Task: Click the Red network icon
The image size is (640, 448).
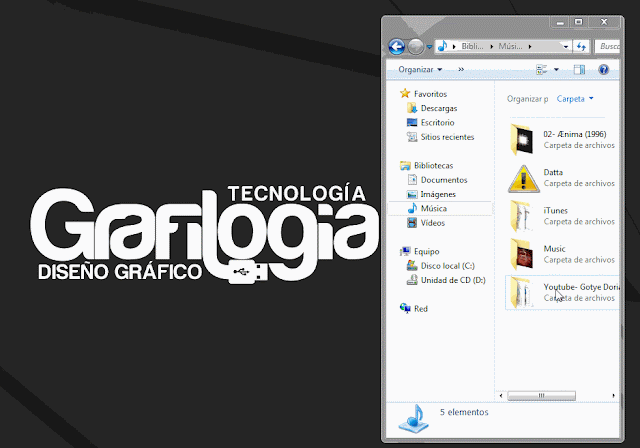Action: [405, 308]
